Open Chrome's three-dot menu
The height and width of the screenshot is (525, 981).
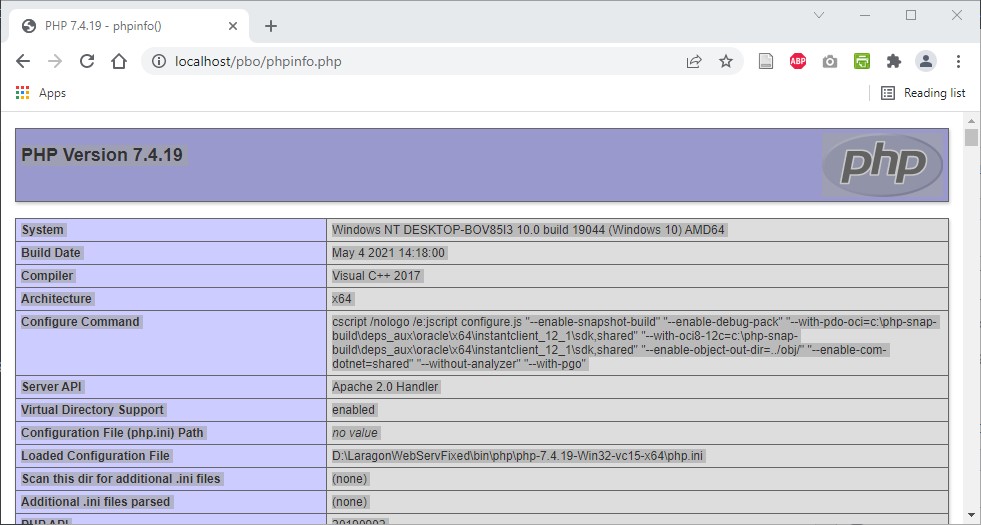[x=958, y=61]
